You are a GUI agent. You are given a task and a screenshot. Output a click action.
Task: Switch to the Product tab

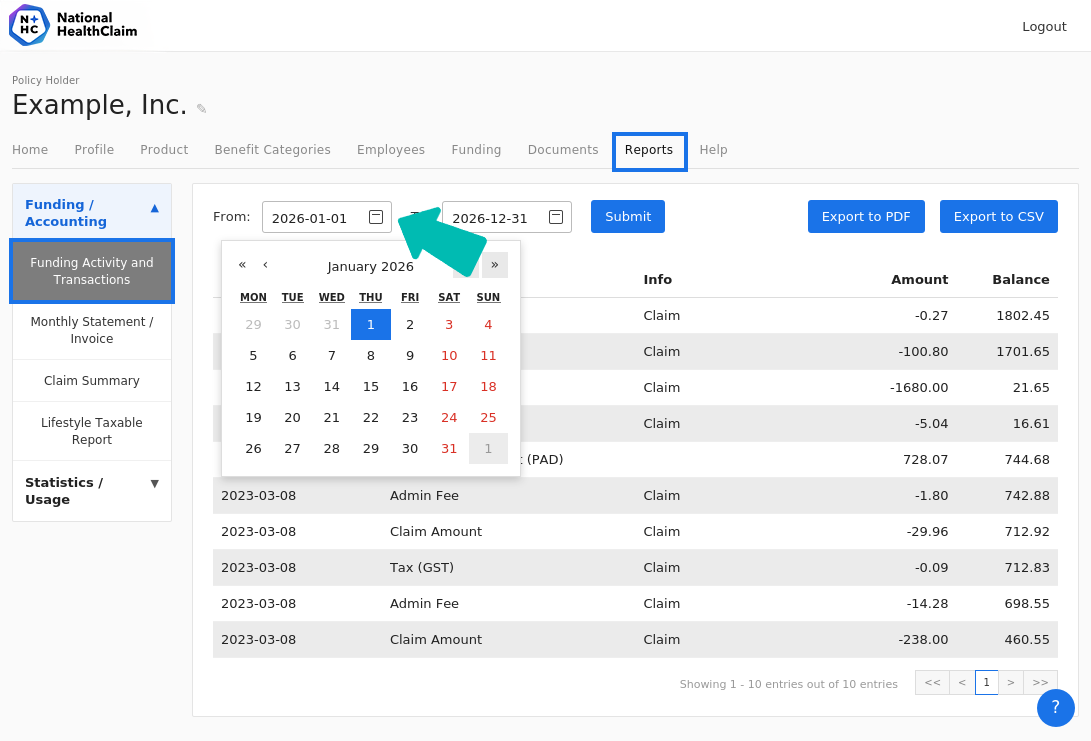(164, 150)
